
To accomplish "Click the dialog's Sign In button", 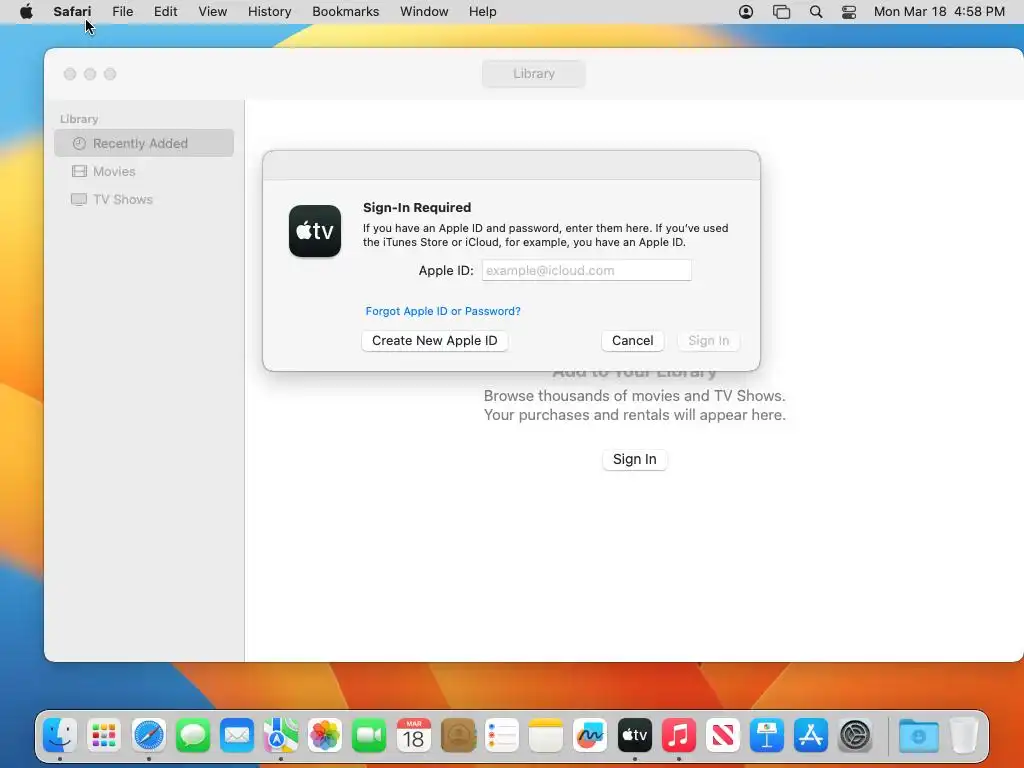I will [x=709, y=341].
